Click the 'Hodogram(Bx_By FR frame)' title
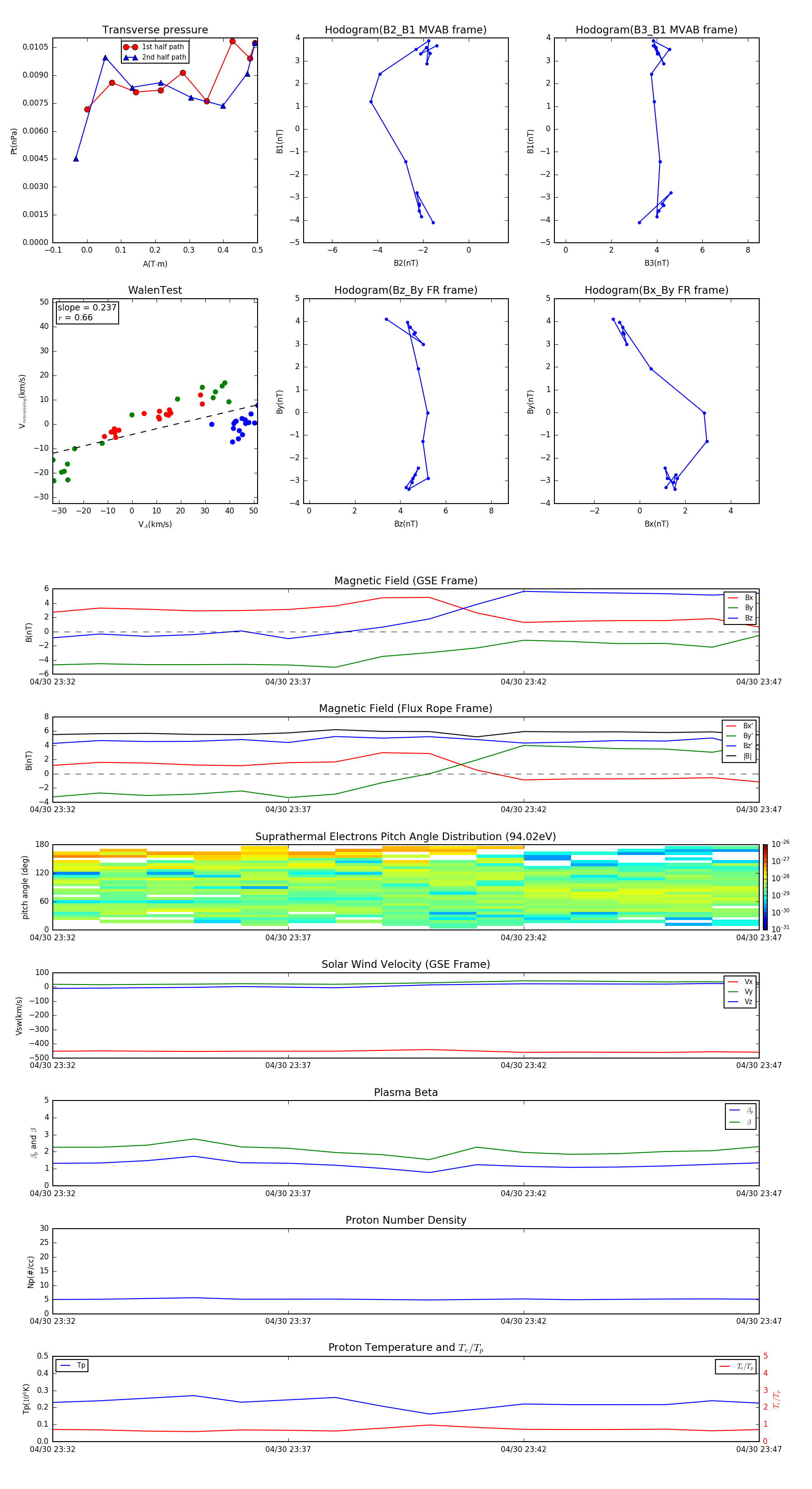The image size is (812, 1489). point(656,290)
